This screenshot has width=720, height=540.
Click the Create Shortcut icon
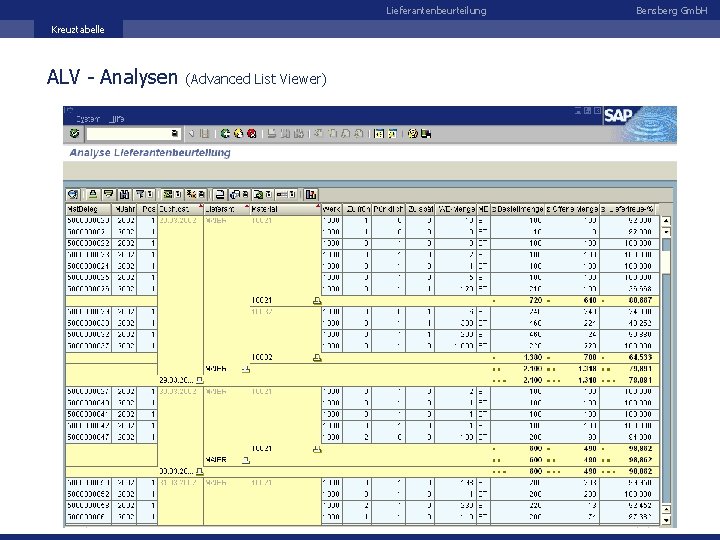pyautogui.click(x=393, y=134)
